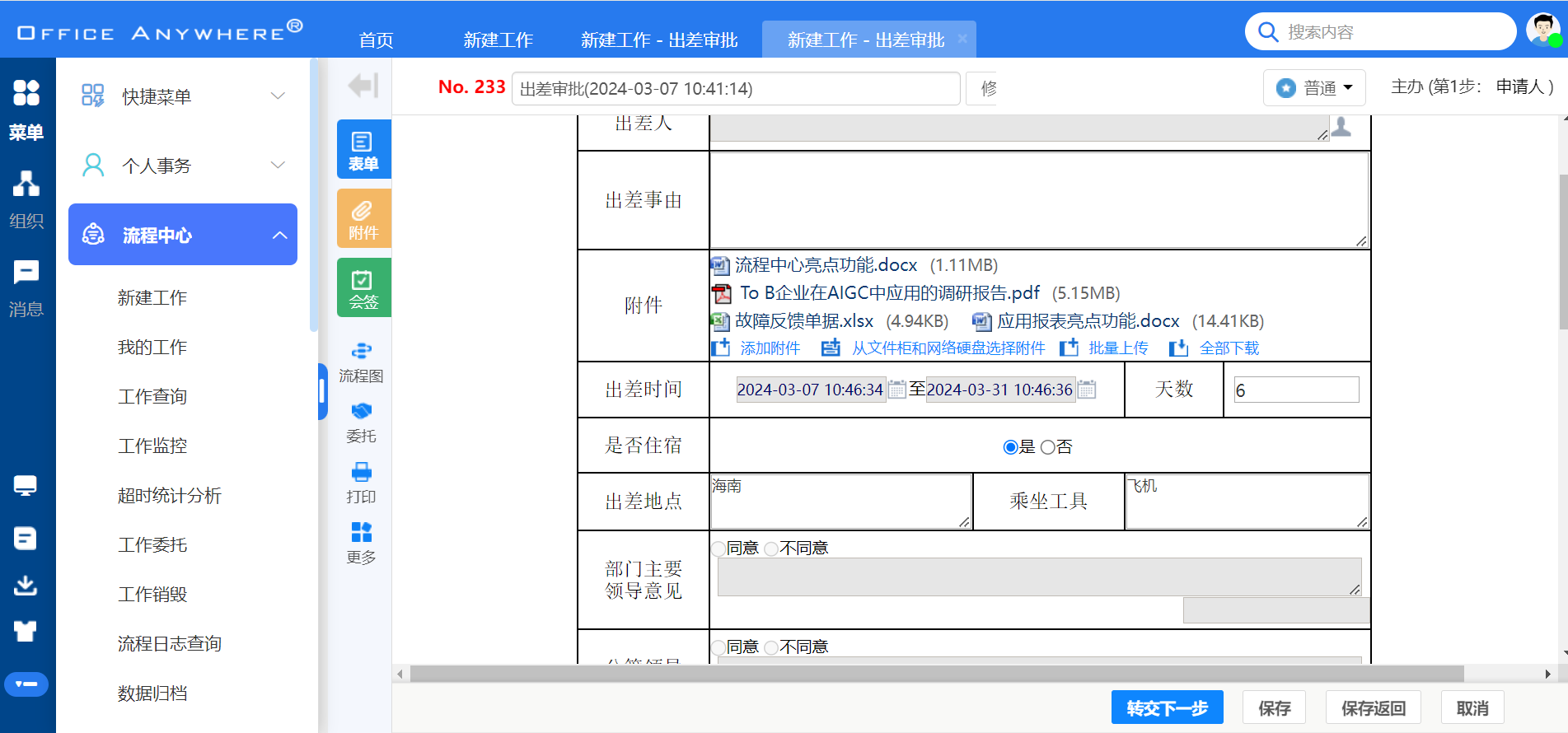This screenshot has width=1568, height=733.
Task: Select 否 for 是否住宿
Action: tap(1047, 447)
